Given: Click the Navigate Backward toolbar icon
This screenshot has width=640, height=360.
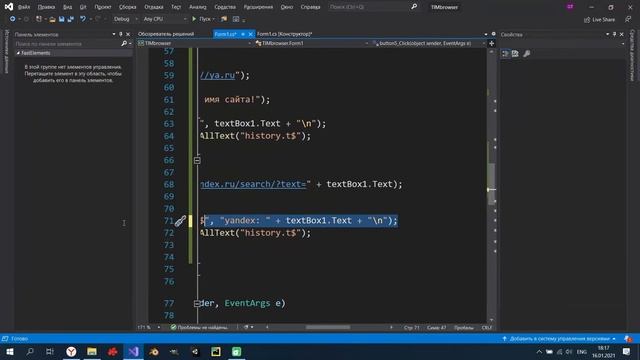Looking at the screenshot, I should [x=13, y=19].
